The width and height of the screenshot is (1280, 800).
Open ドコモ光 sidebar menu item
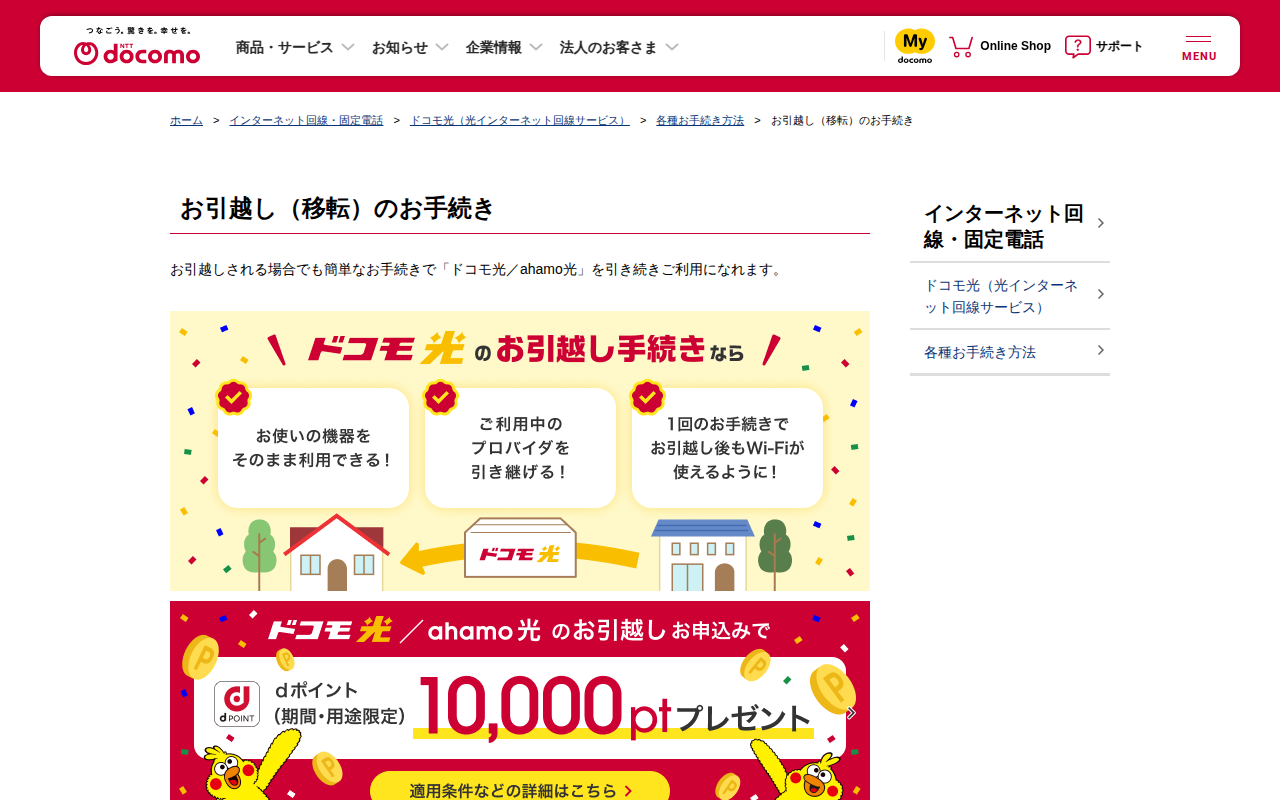1010,296
